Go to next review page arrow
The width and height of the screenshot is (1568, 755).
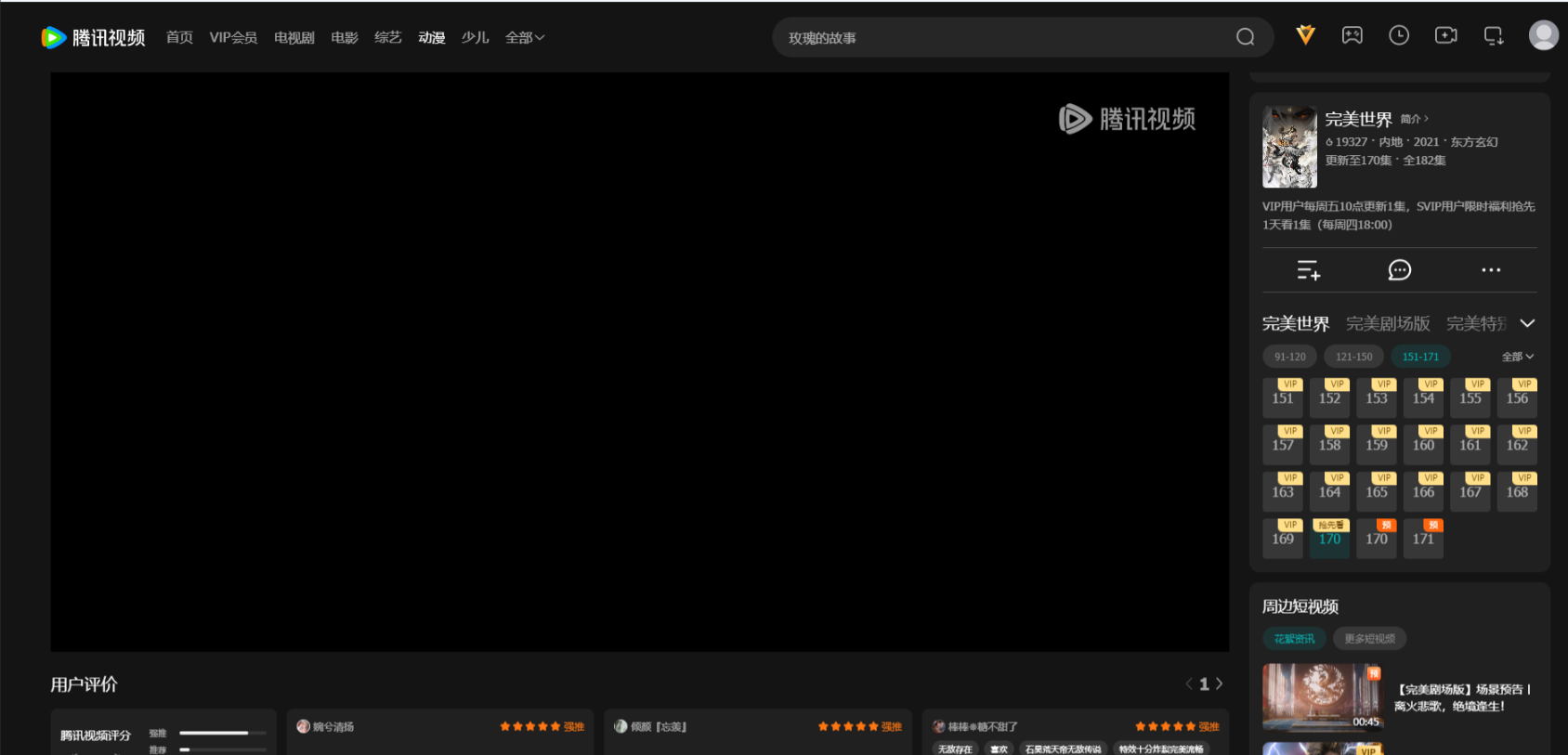1220,683
